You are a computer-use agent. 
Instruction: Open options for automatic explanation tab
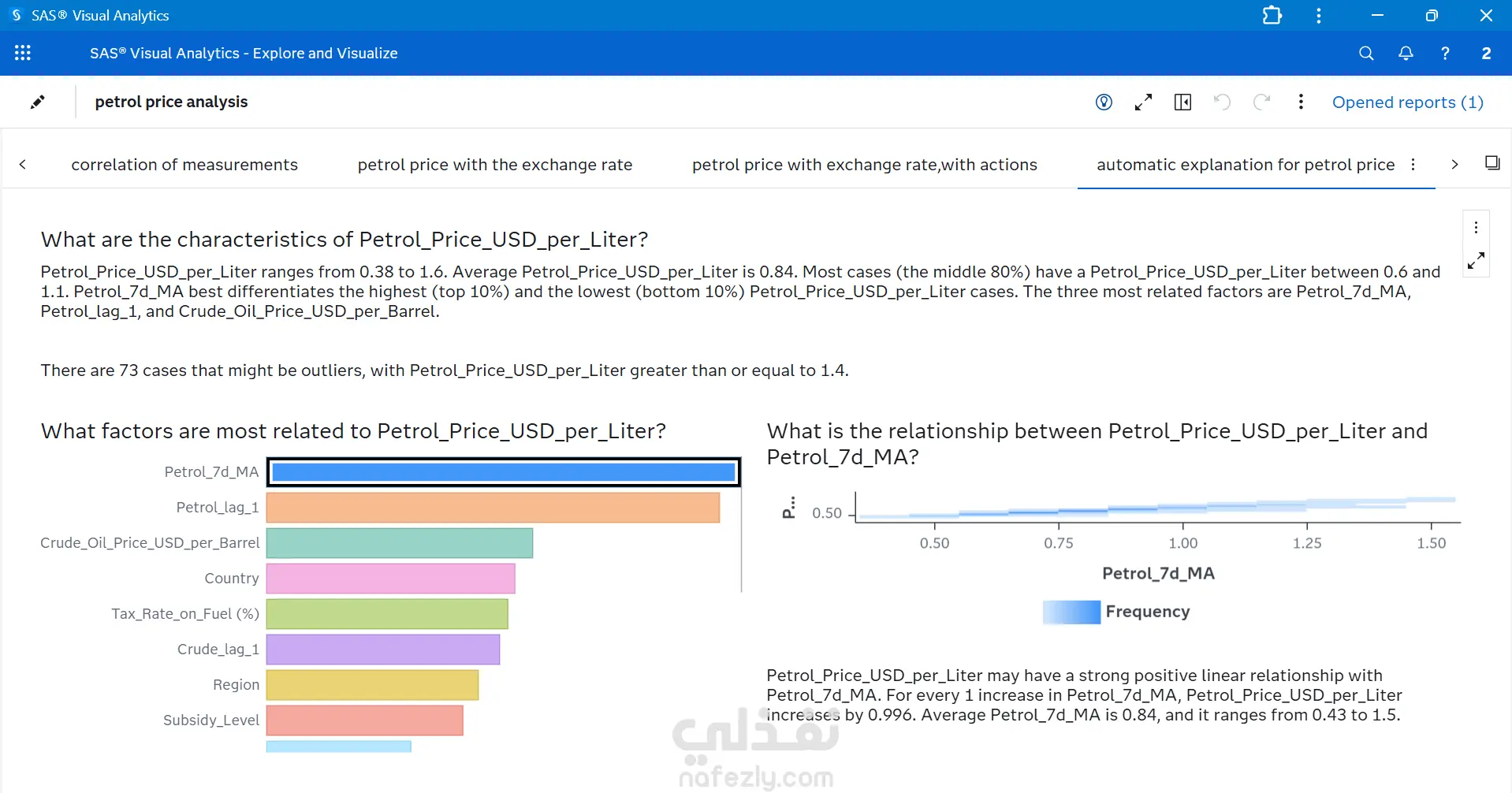pyautogui.click(x=1413, y=164)
